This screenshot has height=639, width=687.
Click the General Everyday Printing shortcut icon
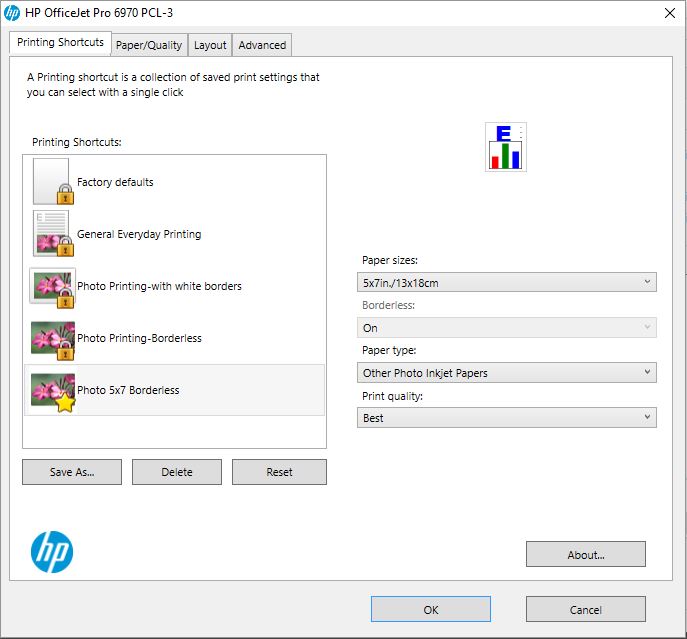[x=53, y=234]
